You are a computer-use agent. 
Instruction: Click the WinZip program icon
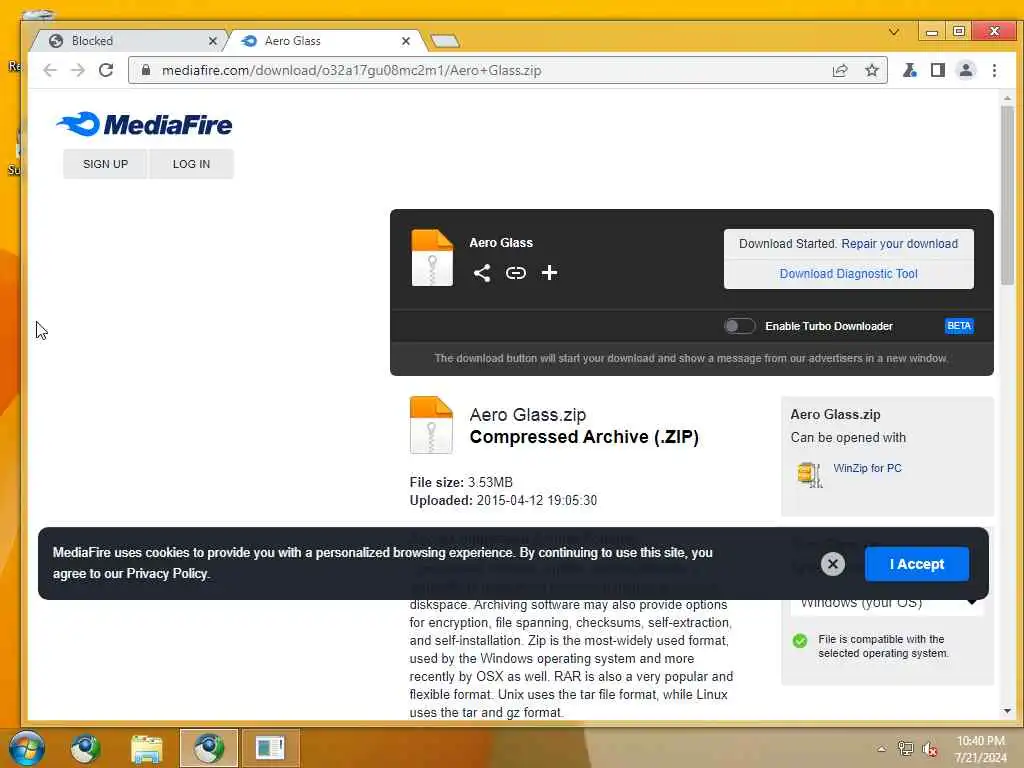pos(810,475)
